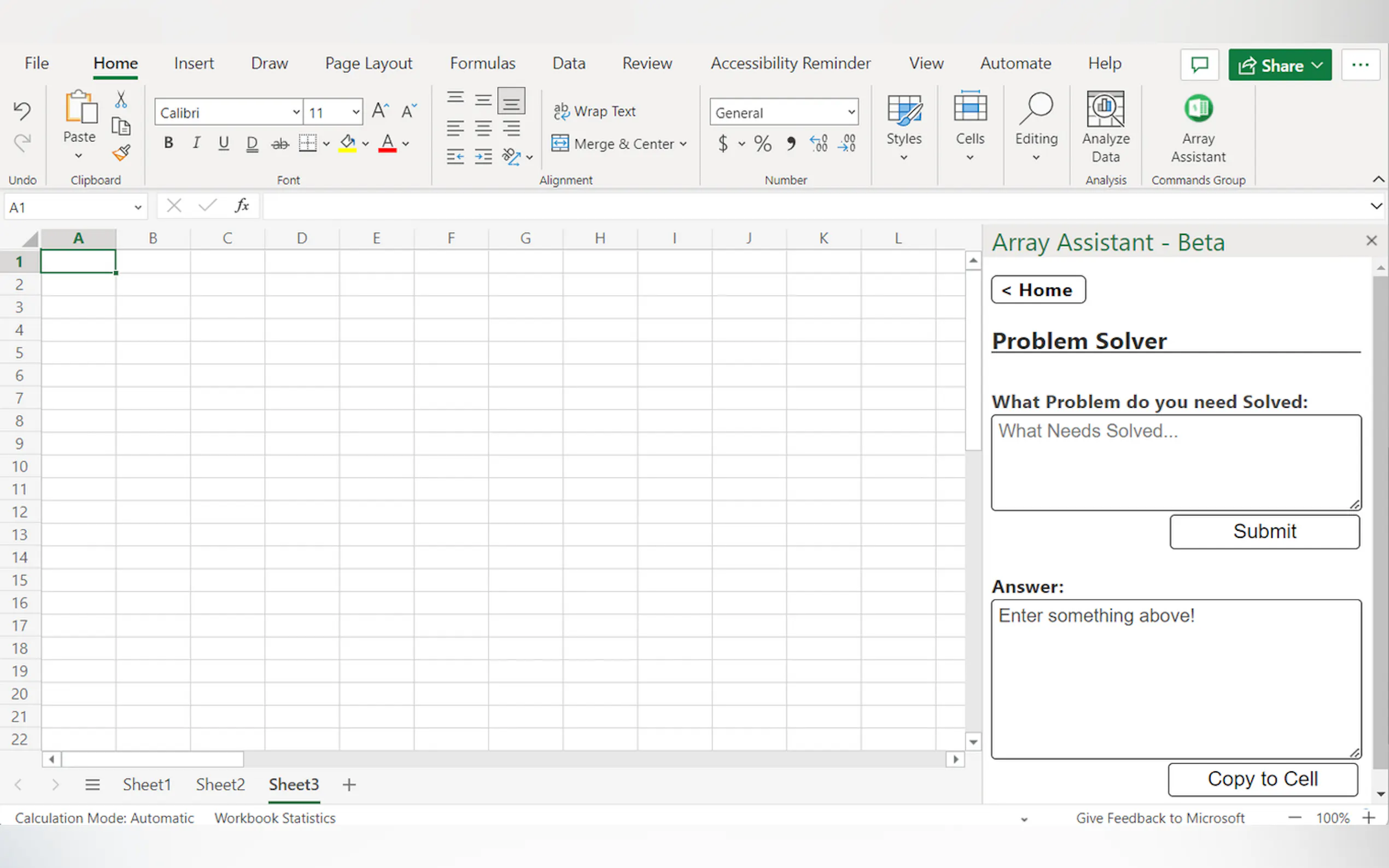The image size is (1389, 868).
Task: Open the Calibri font name dropdown
Action: (296, 113)
